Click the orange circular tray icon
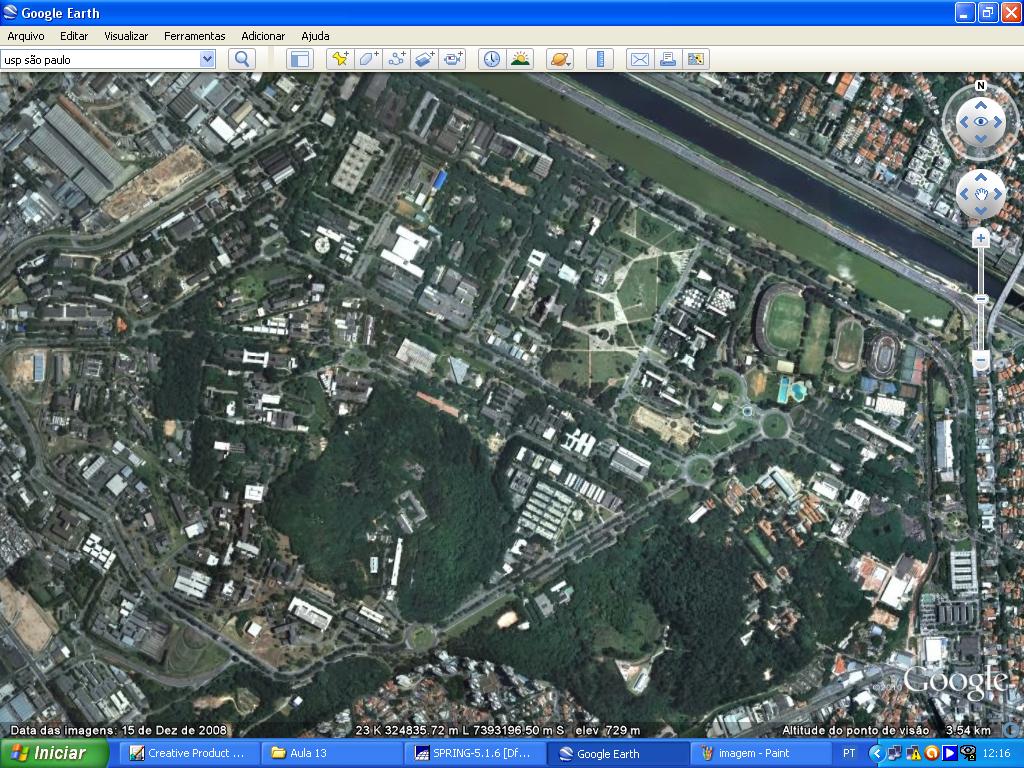The height and width of the screenshot is (768, 1024). click(x=931, y=753)
